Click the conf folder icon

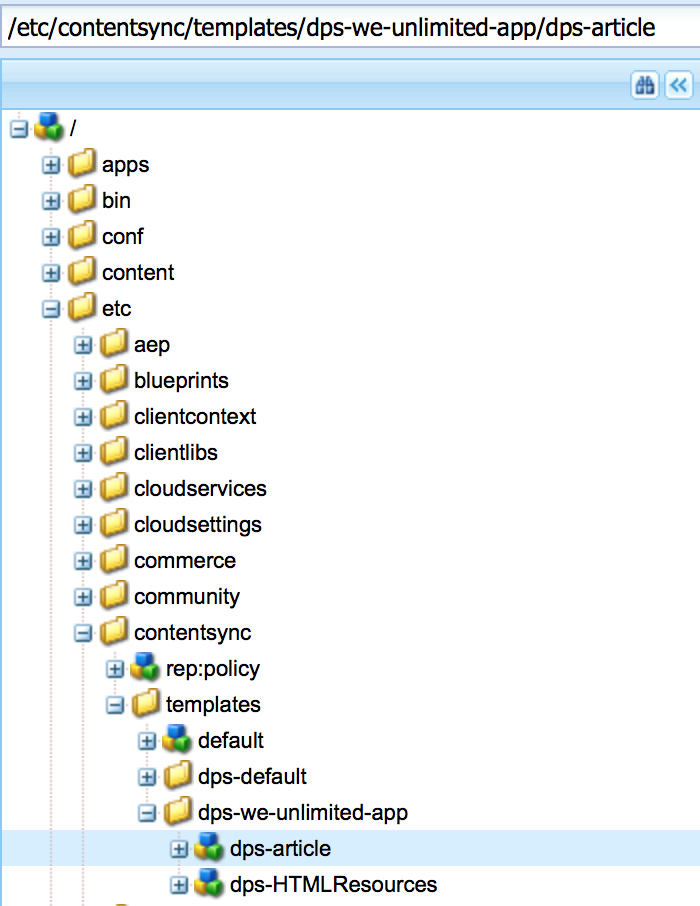tap(82, 235)
